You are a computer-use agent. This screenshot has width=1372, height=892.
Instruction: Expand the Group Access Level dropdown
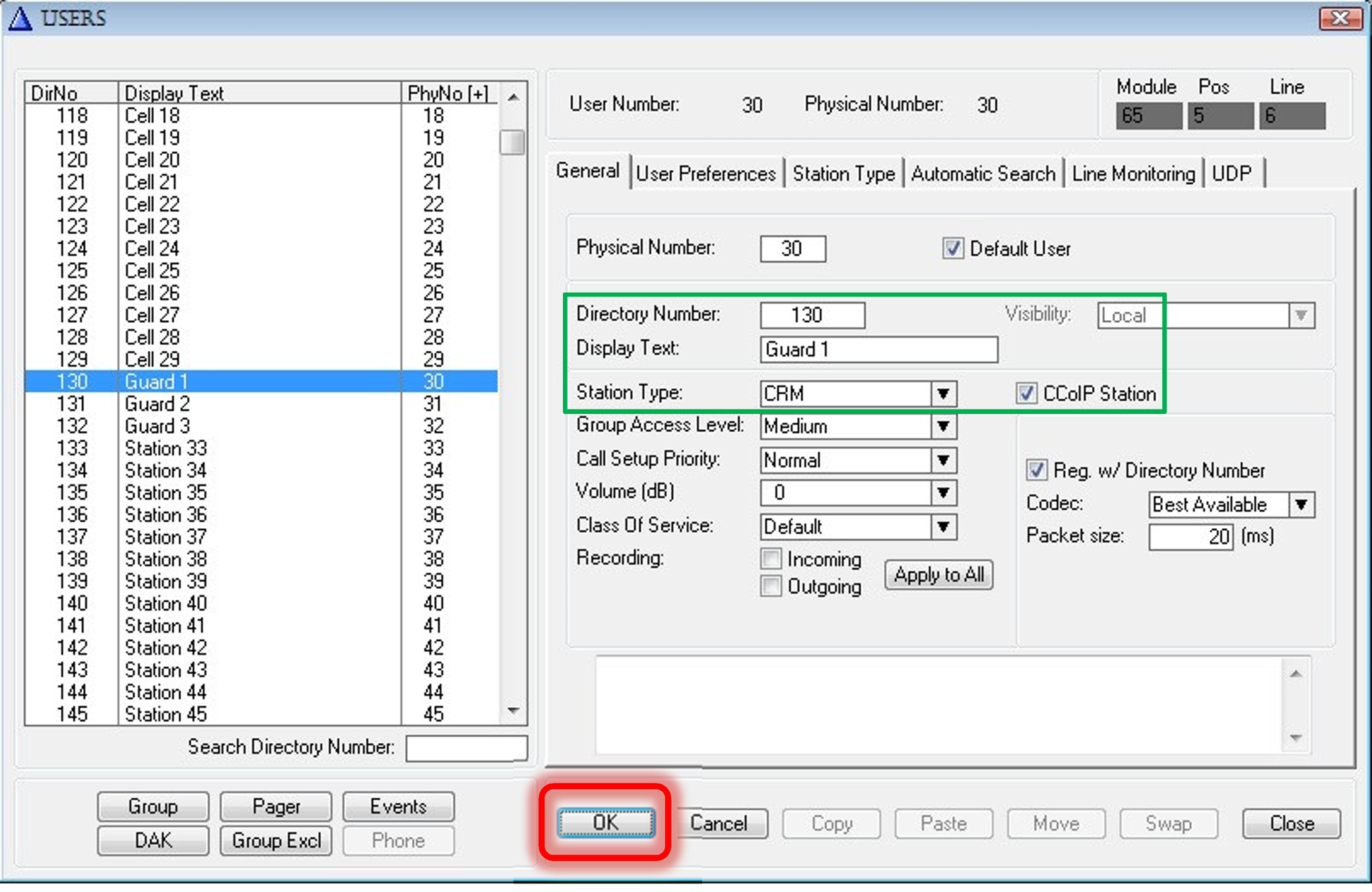point(943,427)
